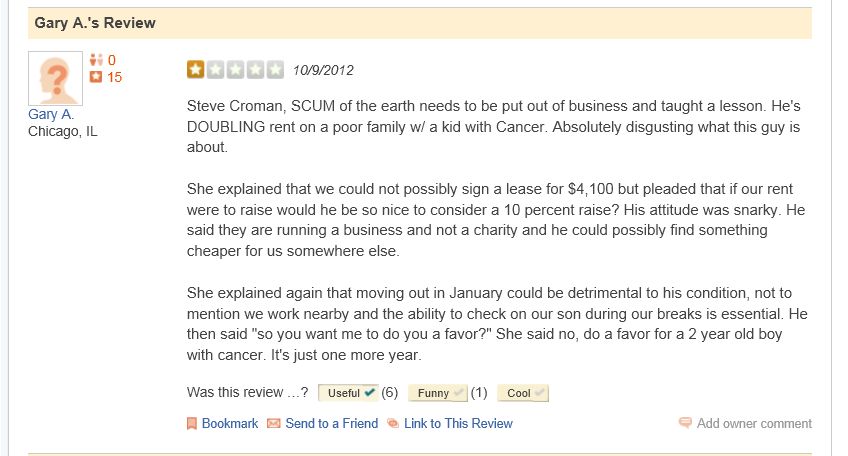Open Gary A.'s profile via name link

pos(51,114)
